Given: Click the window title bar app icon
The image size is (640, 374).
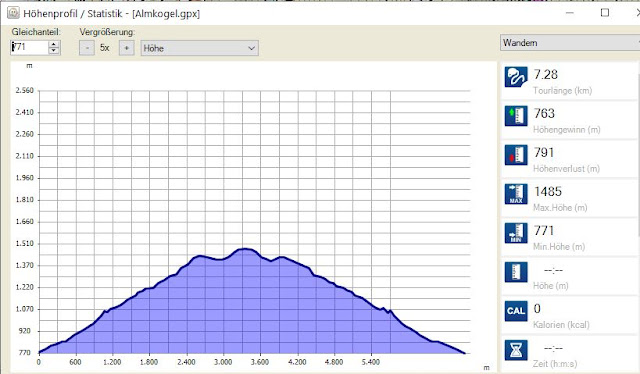Looking at the screenshot, I should [13, 13].
